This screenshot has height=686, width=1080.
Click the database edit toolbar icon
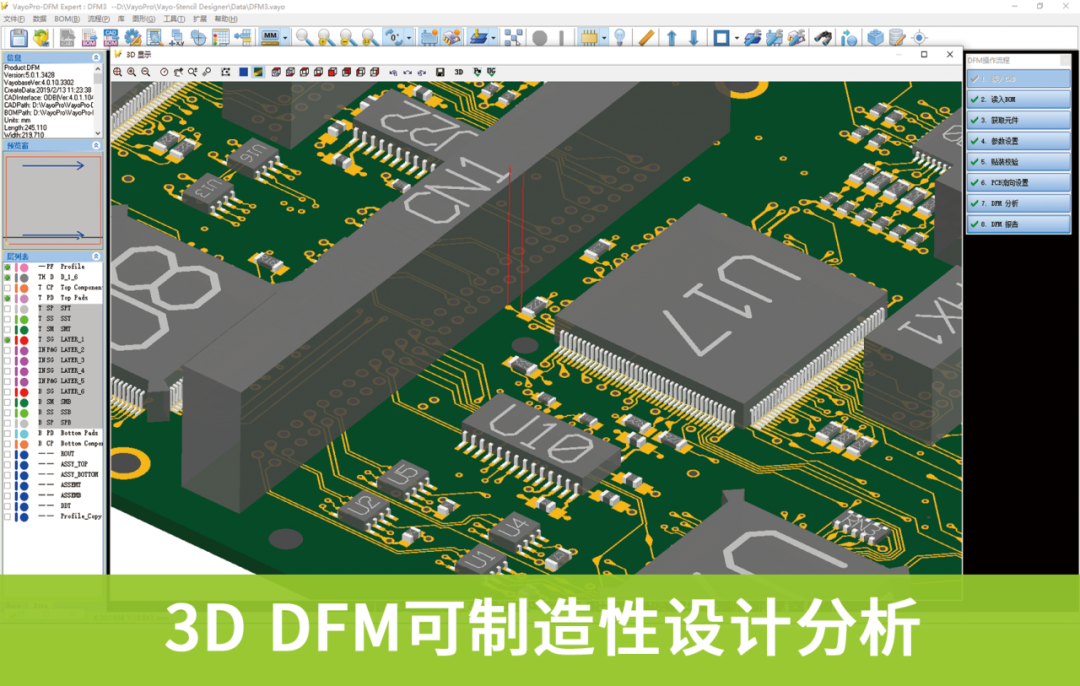[897, 38]
